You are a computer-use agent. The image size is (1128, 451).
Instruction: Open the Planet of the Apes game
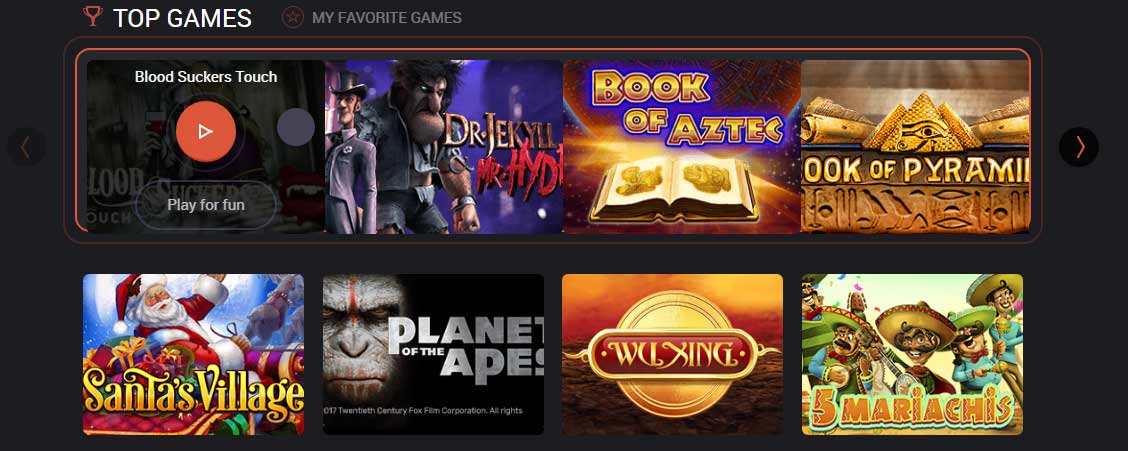[433, 355]
